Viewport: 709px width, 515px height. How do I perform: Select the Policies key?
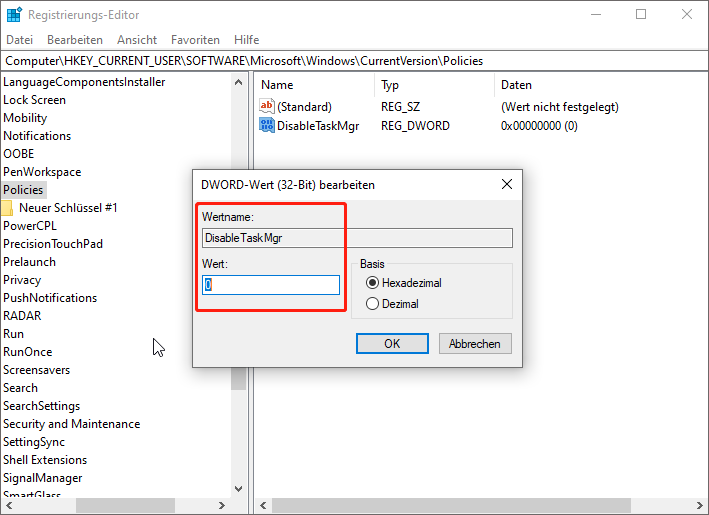point(23,190)
